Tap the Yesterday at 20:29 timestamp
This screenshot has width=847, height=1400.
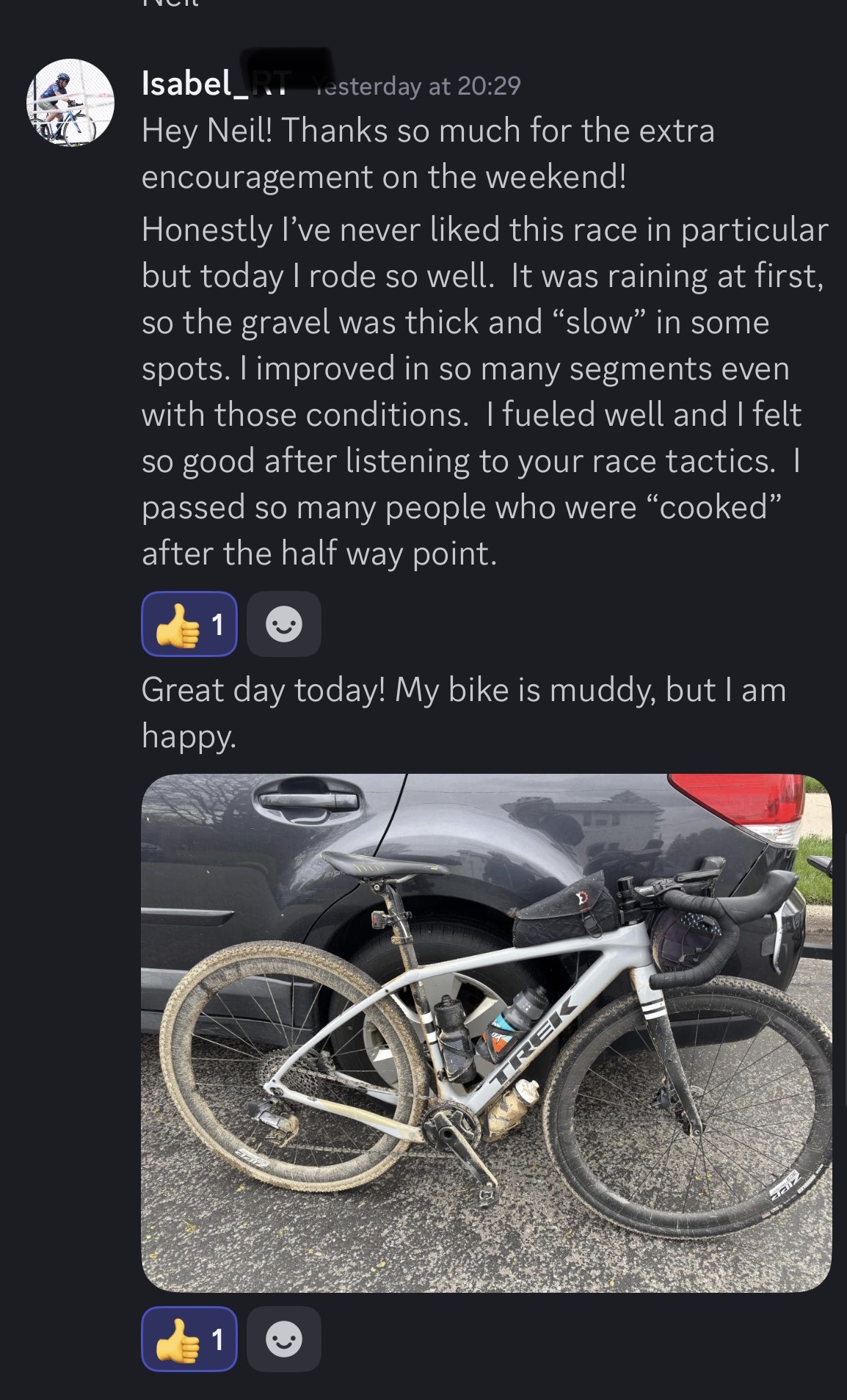pyautogui.click(x=418, y=86)
